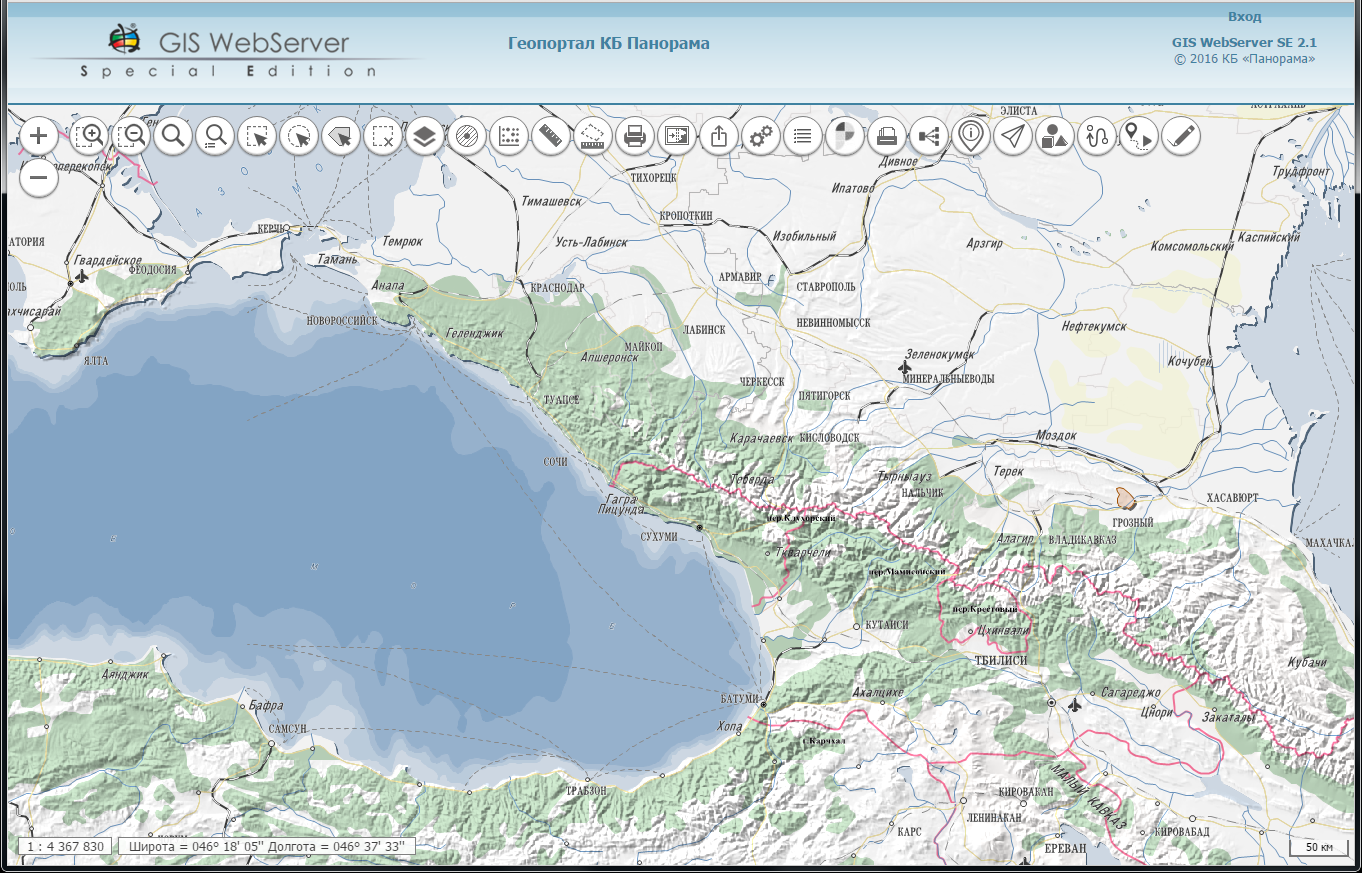Image resolution: width=1362 pixels, height=873 pixels.
Task: Select objects with rectangular frame tool
Action: (x=258, y=136)
